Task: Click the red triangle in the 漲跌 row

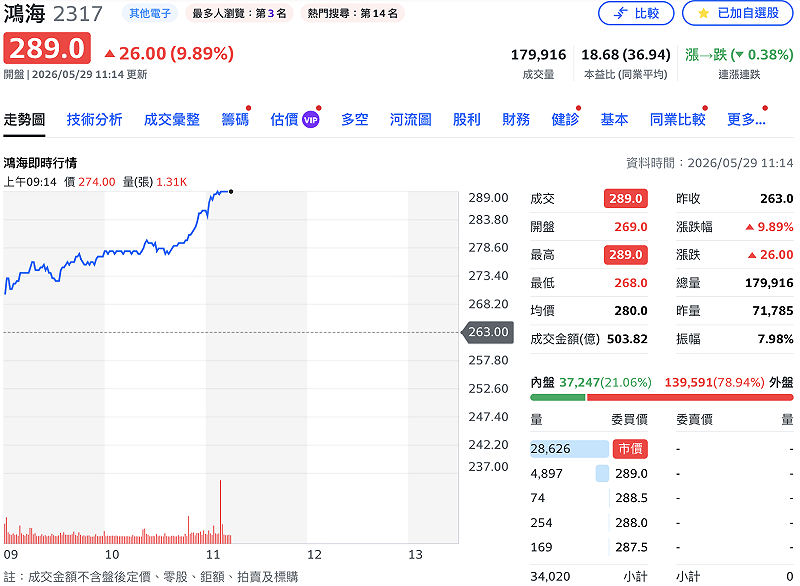Action: (x=752, y=255)
